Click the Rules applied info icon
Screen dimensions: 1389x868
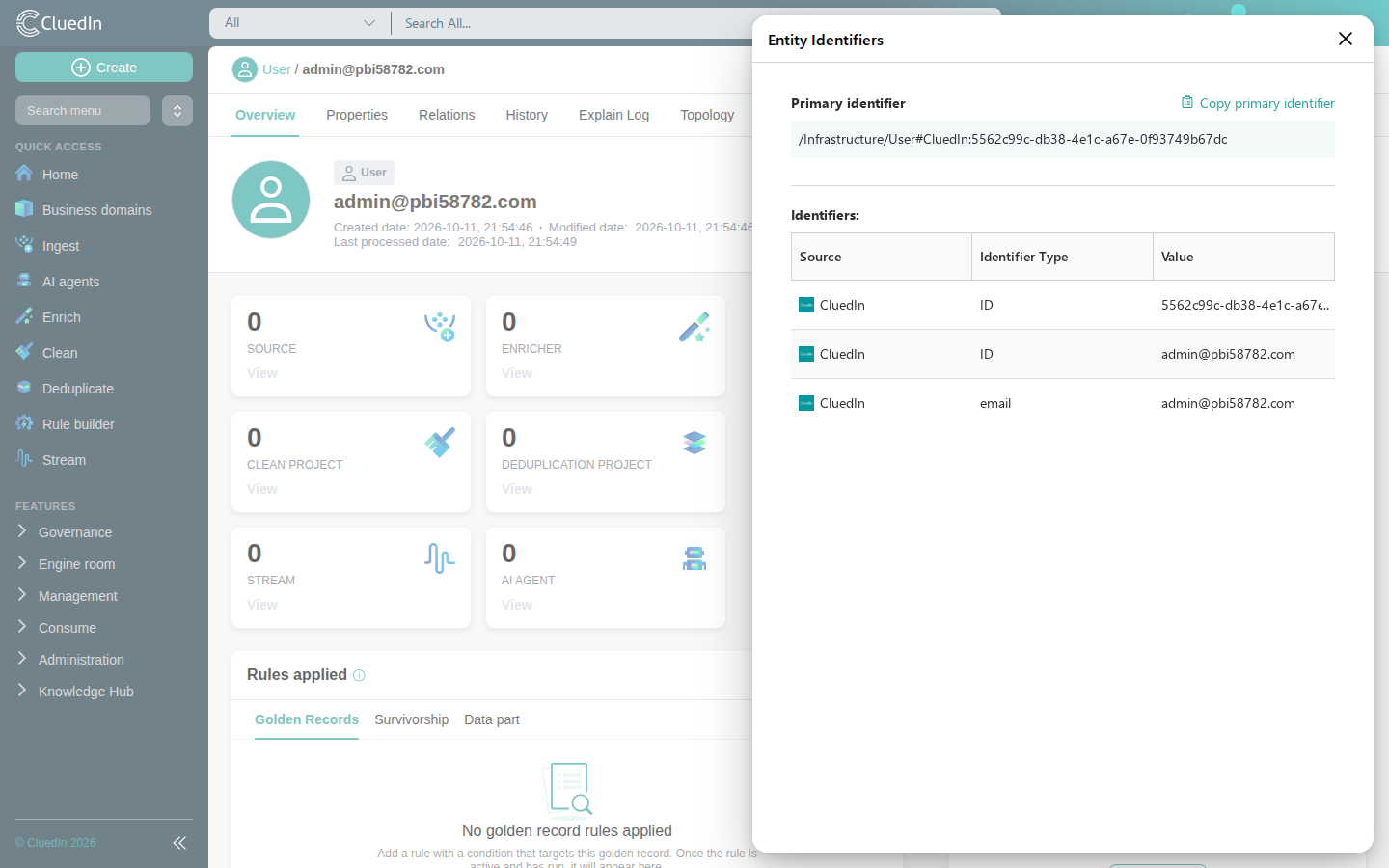pos(359,675)
